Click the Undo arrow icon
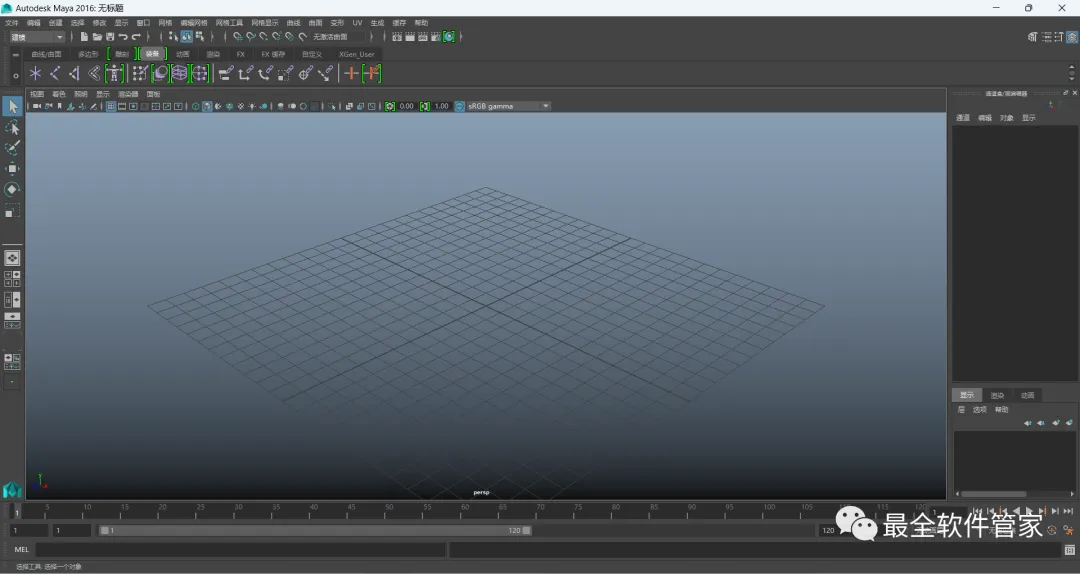The height and width of the screenshot is (574, 1080). [123, 37]
